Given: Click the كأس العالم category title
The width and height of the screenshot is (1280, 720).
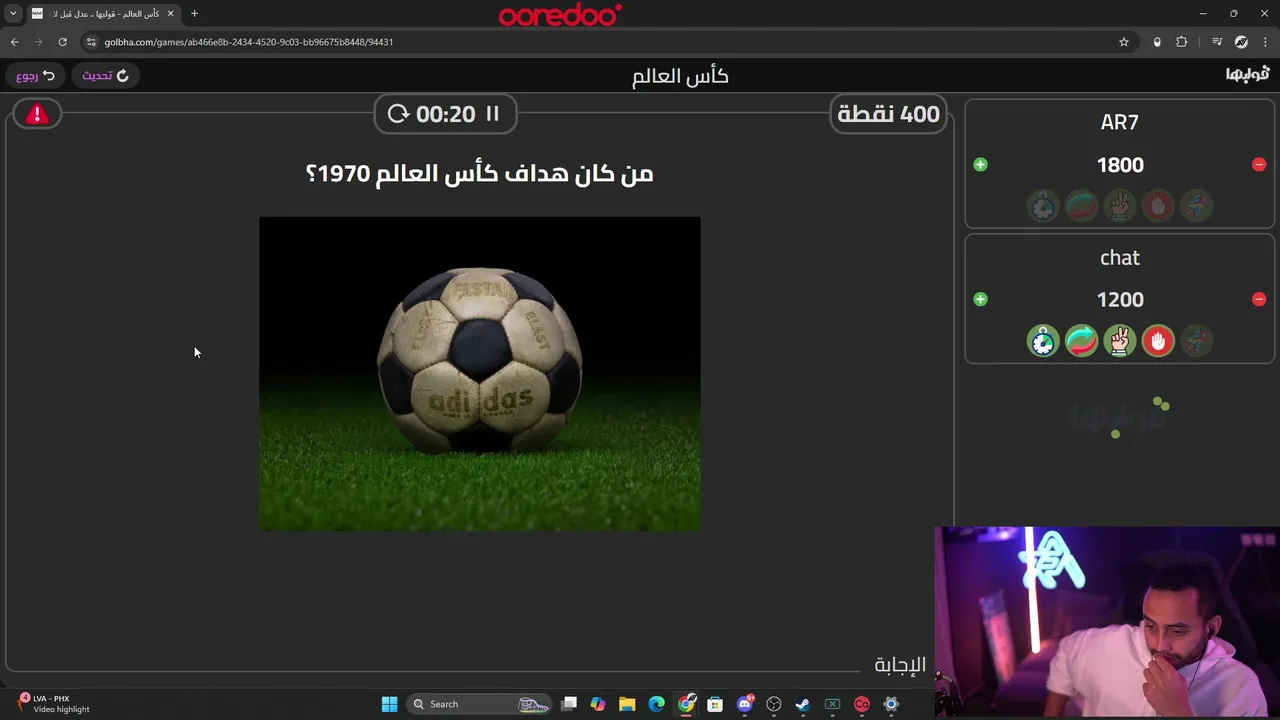Looking at the screenshot, I should (x=680, y=76).
